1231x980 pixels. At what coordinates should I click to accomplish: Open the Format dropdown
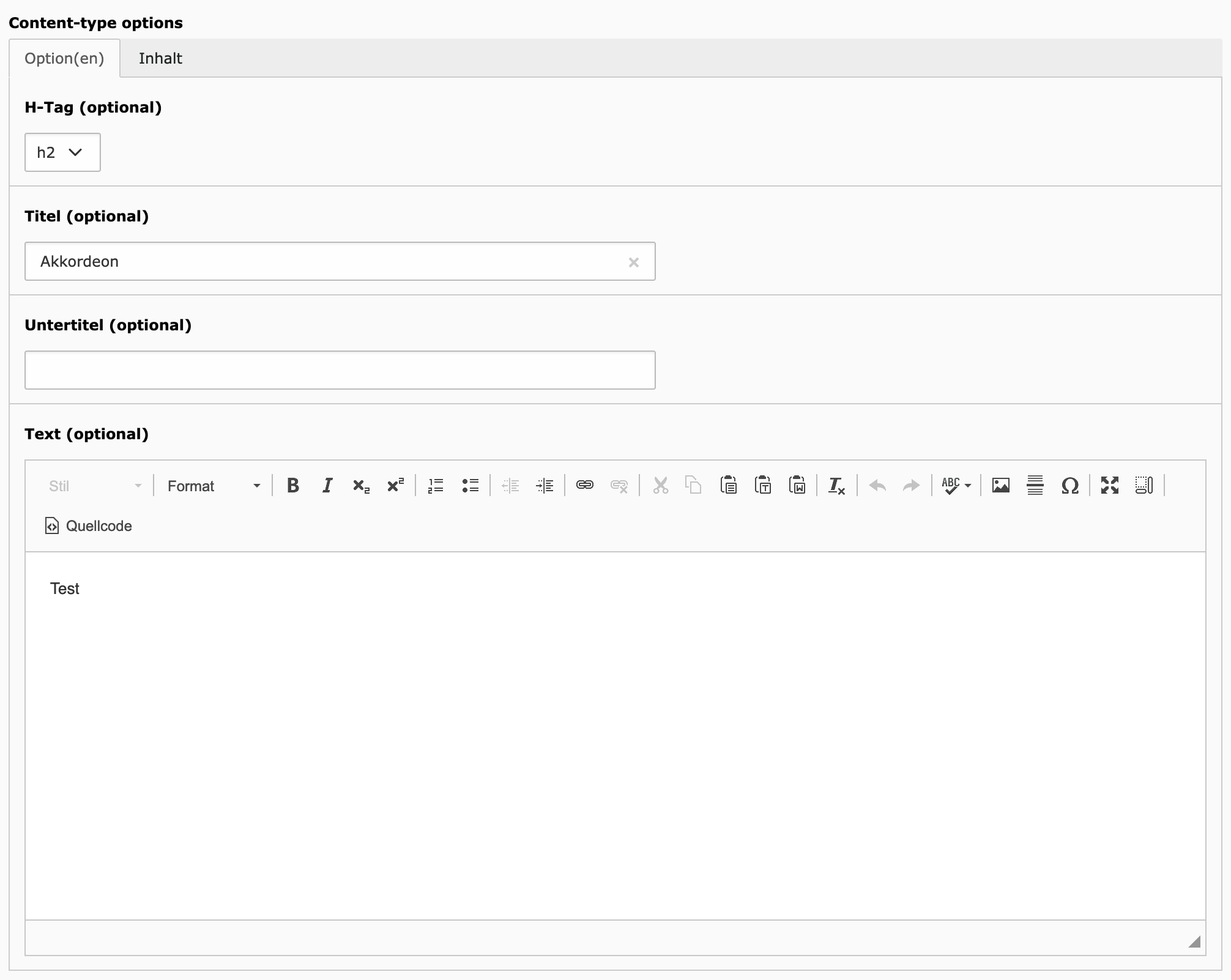pos(213,486)
